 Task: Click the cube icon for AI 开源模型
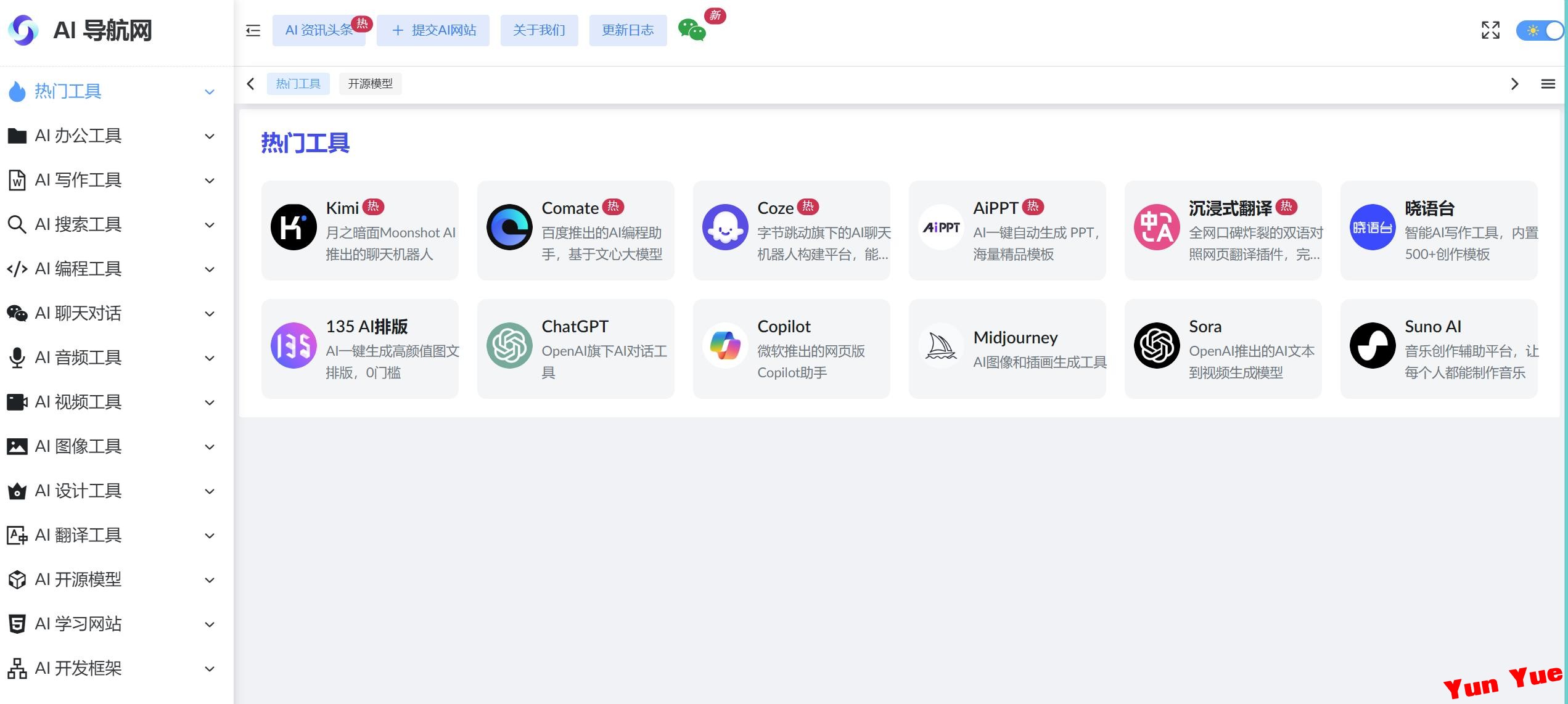coord(17,579)
